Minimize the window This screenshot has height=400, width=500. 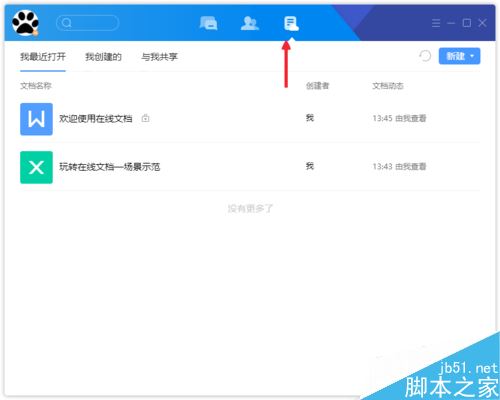451,23
